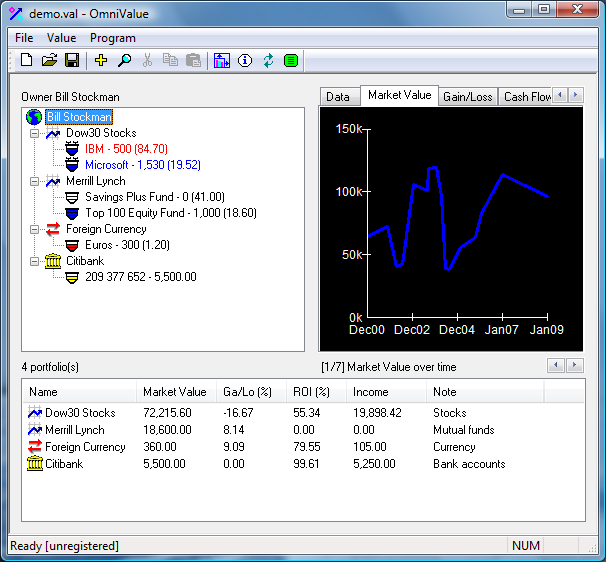Click the chart report toolbar icon
Screen dimensions: 606x562
pos(222,60)
